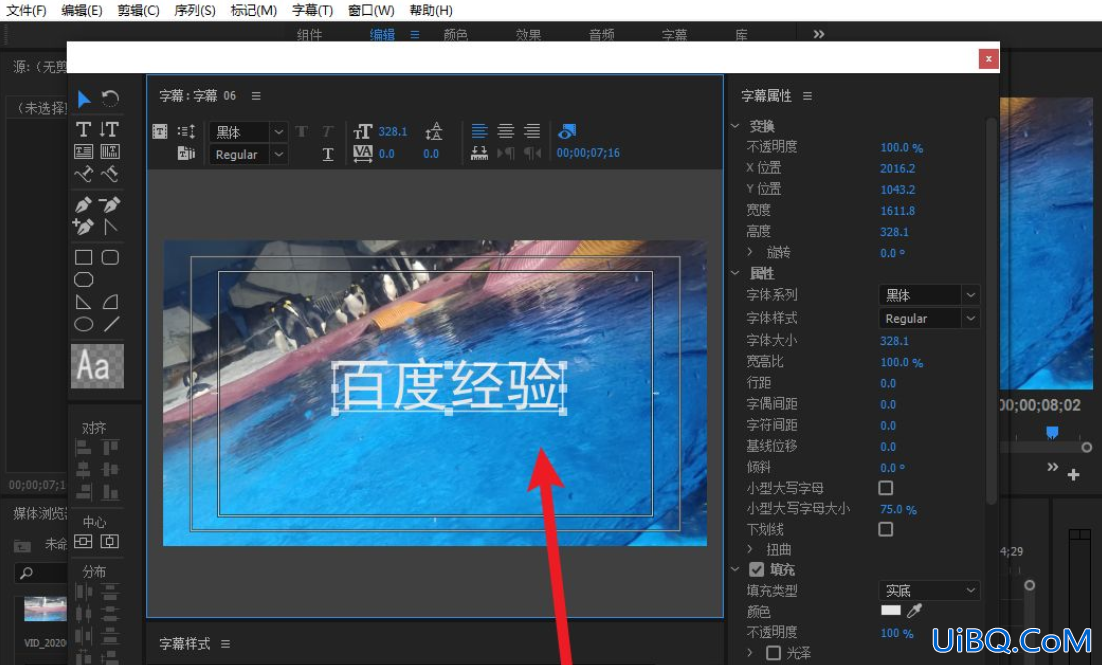Select the Area Type tool
The width and height of the screenshot is (1102, 665).
point(84,152)
